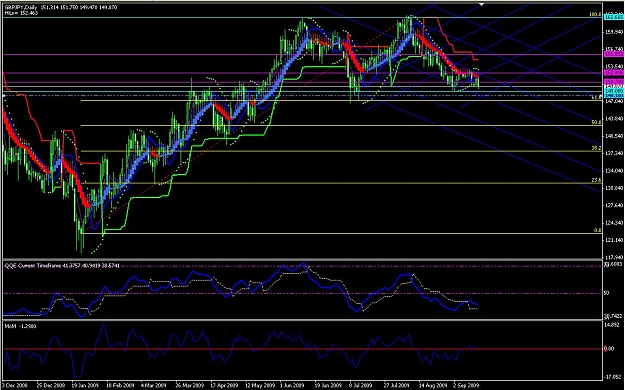
Task: Click the 8 Jul 2009 date label
Action: [361, 386]
